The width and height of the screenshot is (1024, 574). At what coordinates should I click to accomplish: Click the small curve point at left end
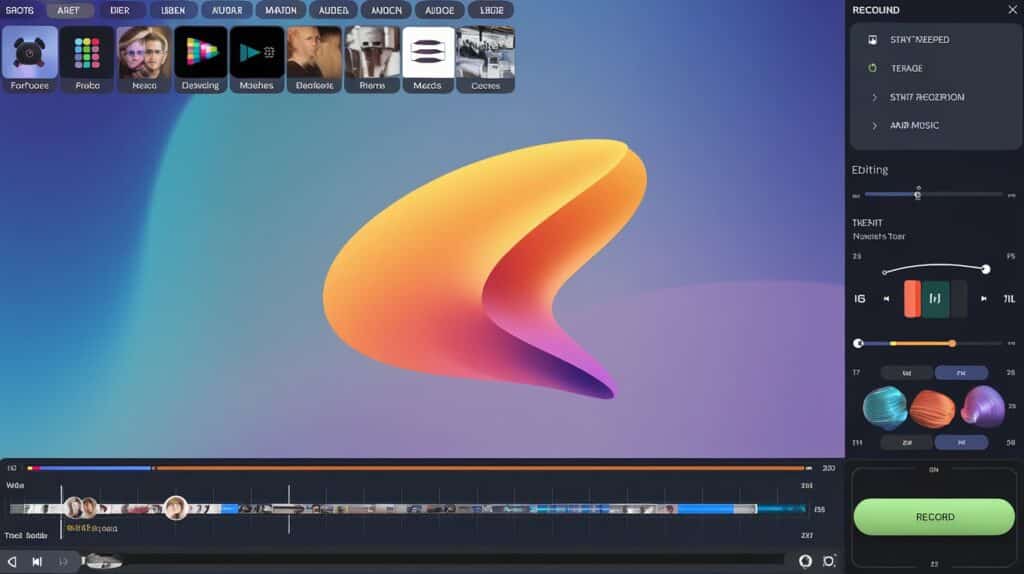(884, 272)
